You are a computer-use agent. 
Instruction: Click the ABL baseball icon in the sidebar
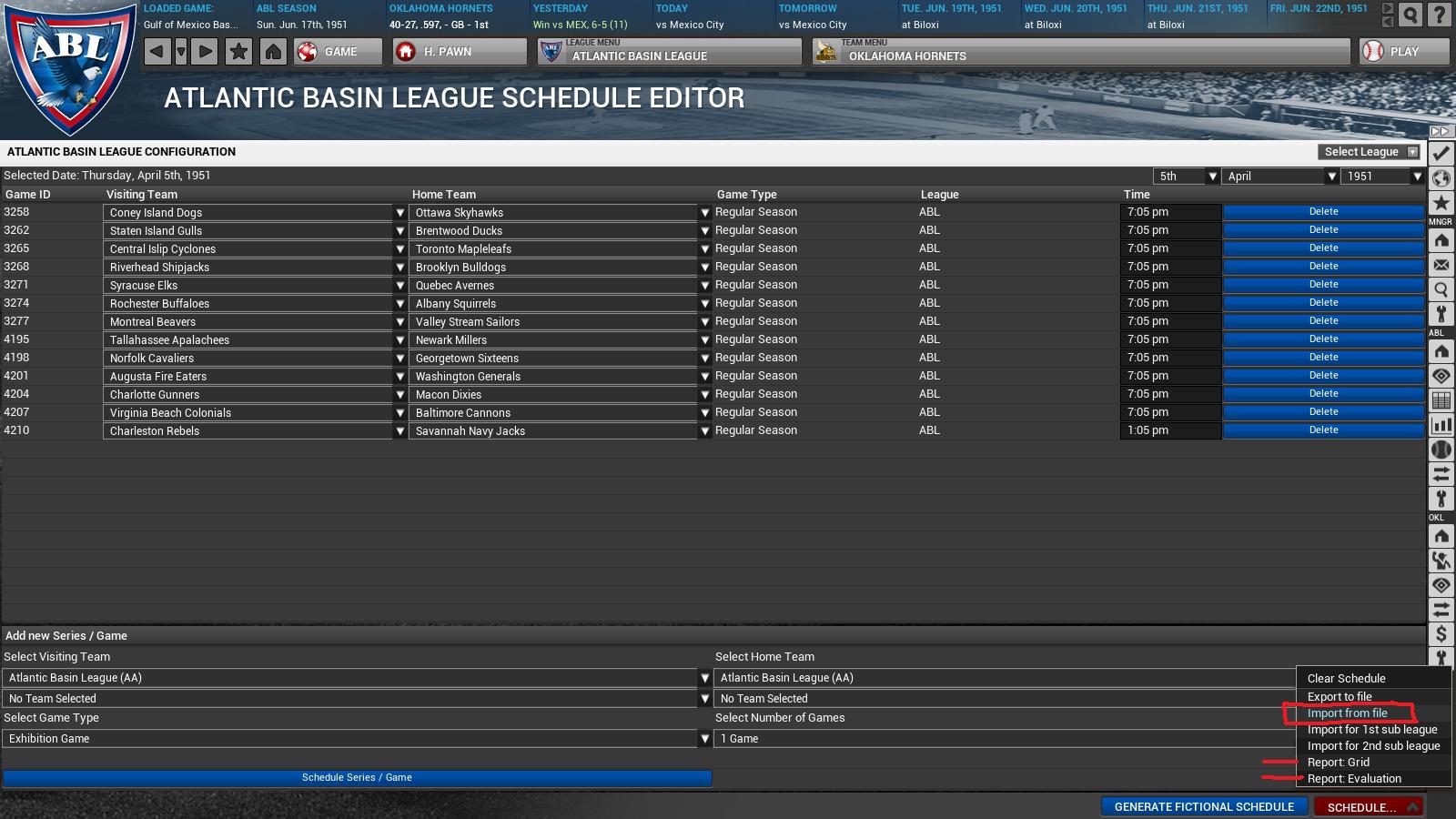1441,450
